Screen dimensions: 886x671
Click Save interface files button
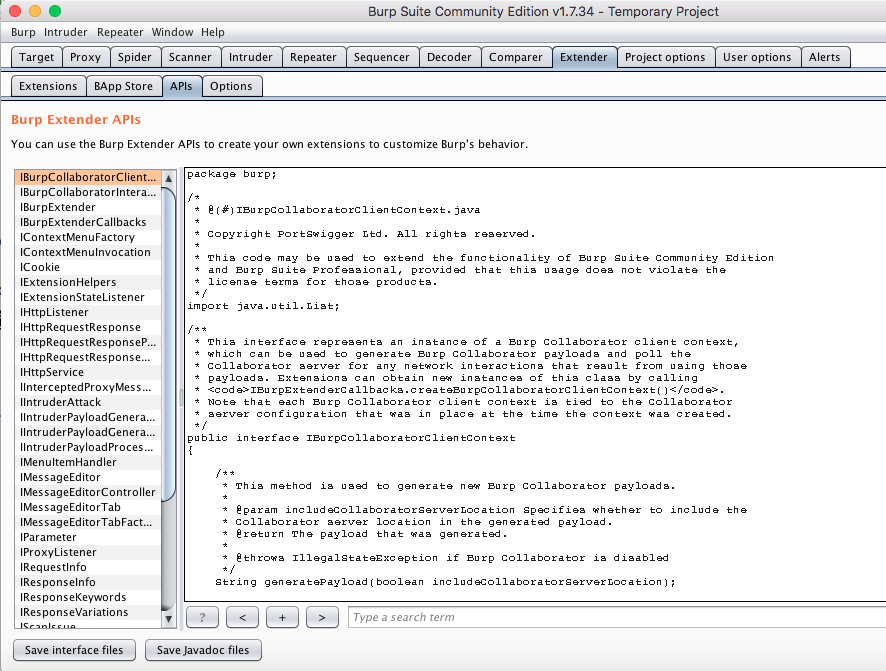click(74, 650)
